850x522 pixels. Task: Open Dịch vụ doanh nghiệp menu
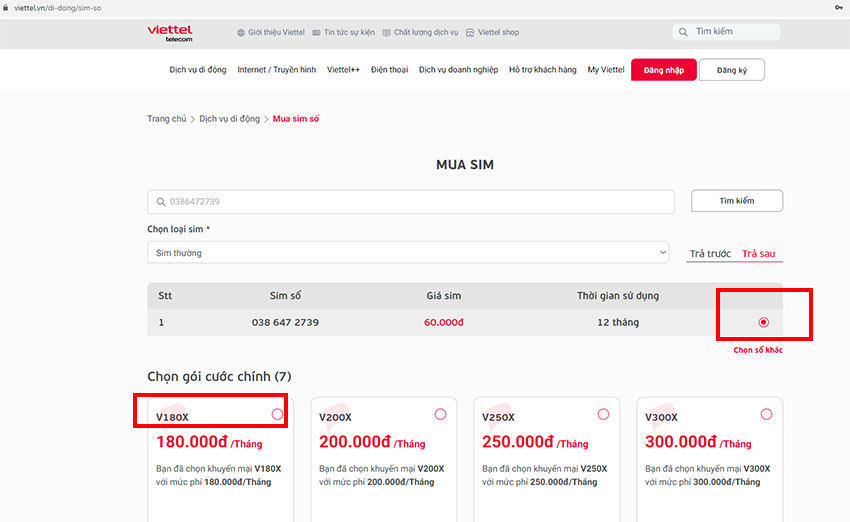pos(458,69)
